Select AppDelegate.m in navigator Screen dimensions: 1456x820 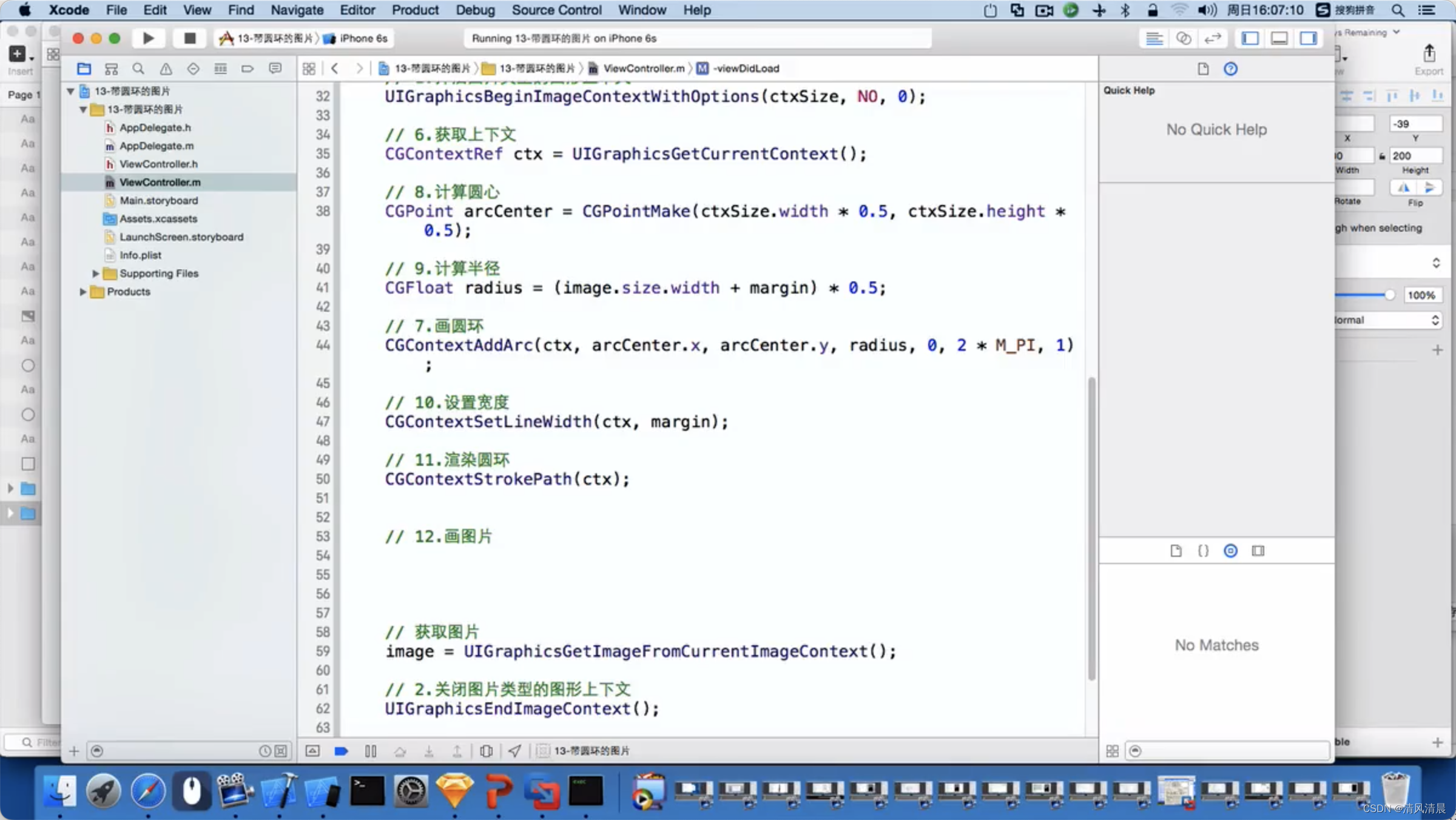point(157,146)
